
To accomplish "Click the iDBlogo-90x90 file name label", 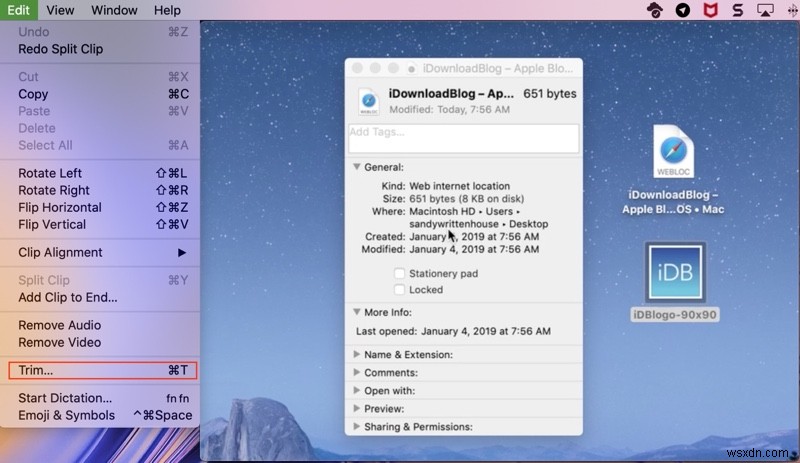I will pyautogui.click(x=674, y=315).
